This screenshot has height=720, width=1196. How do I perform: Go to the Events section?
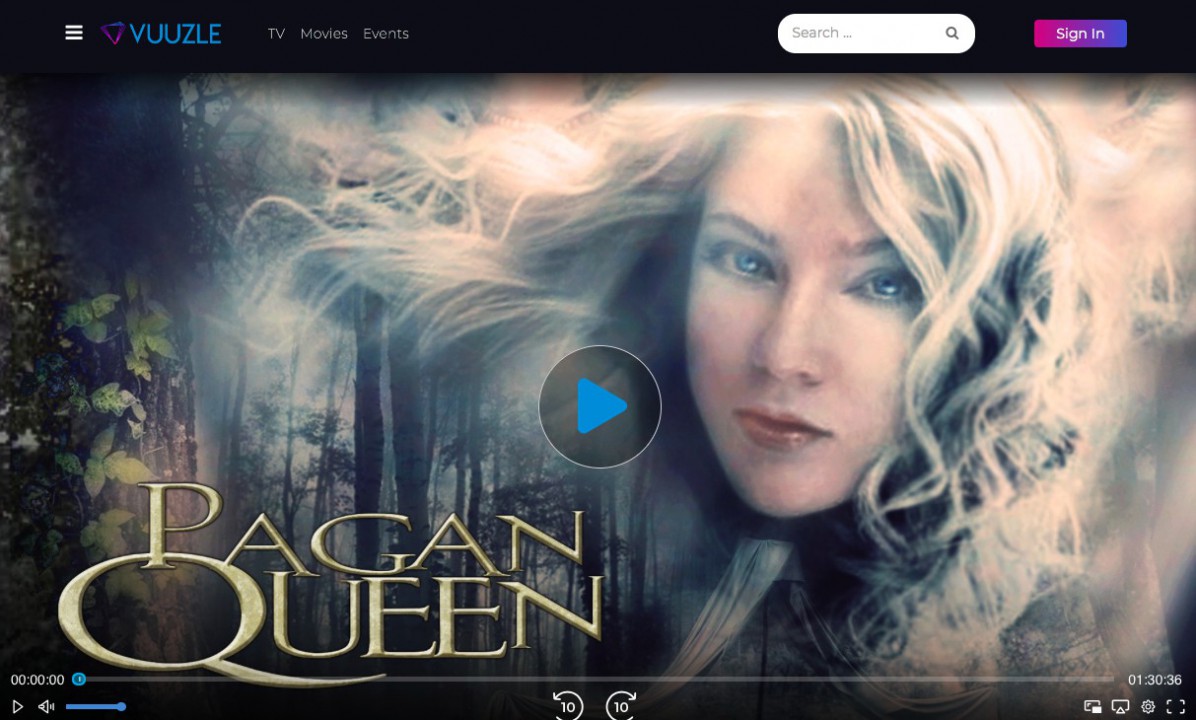[x=386, y=34]
